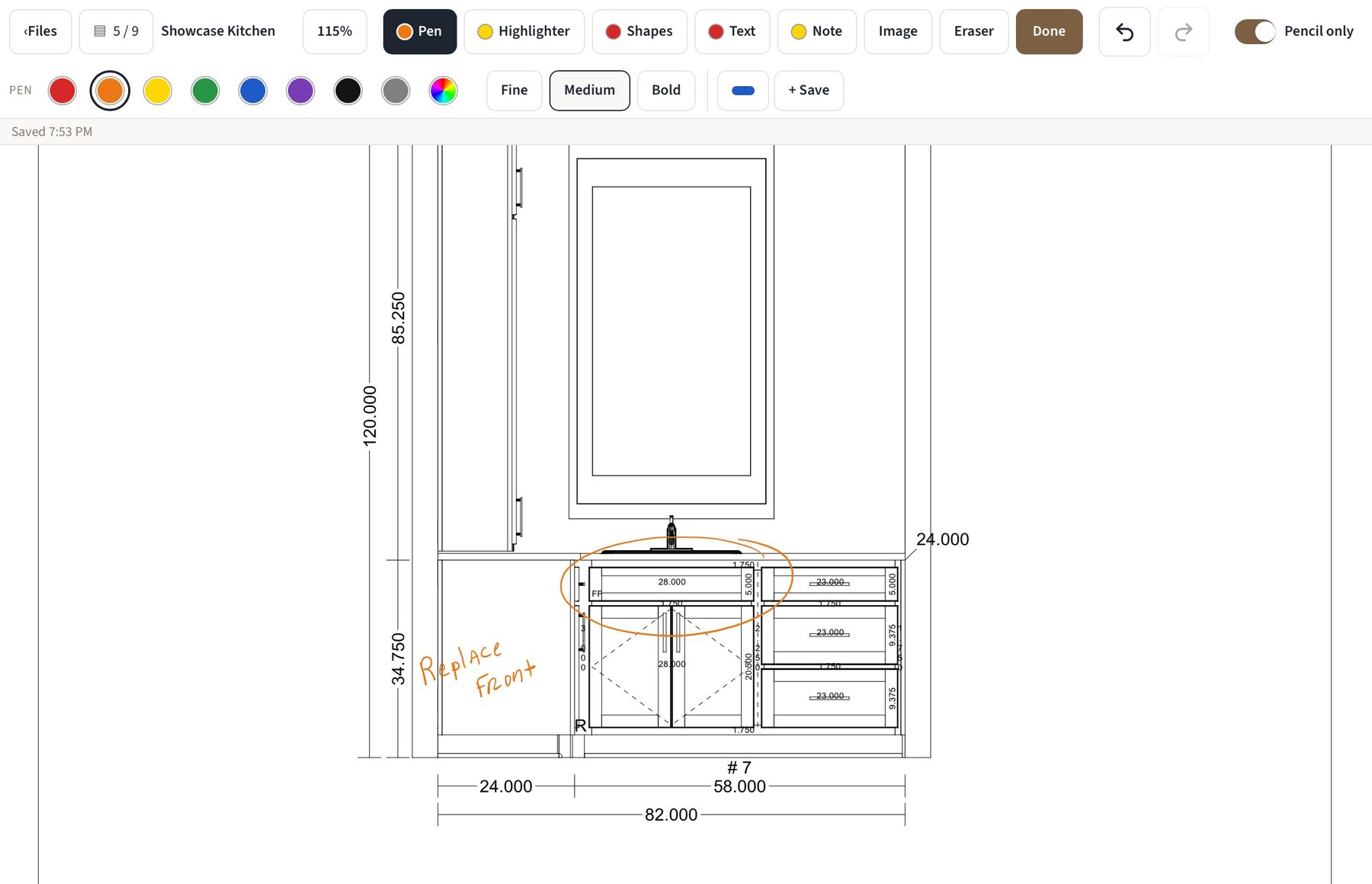Activate the Eraser tool

coord(974,31)
